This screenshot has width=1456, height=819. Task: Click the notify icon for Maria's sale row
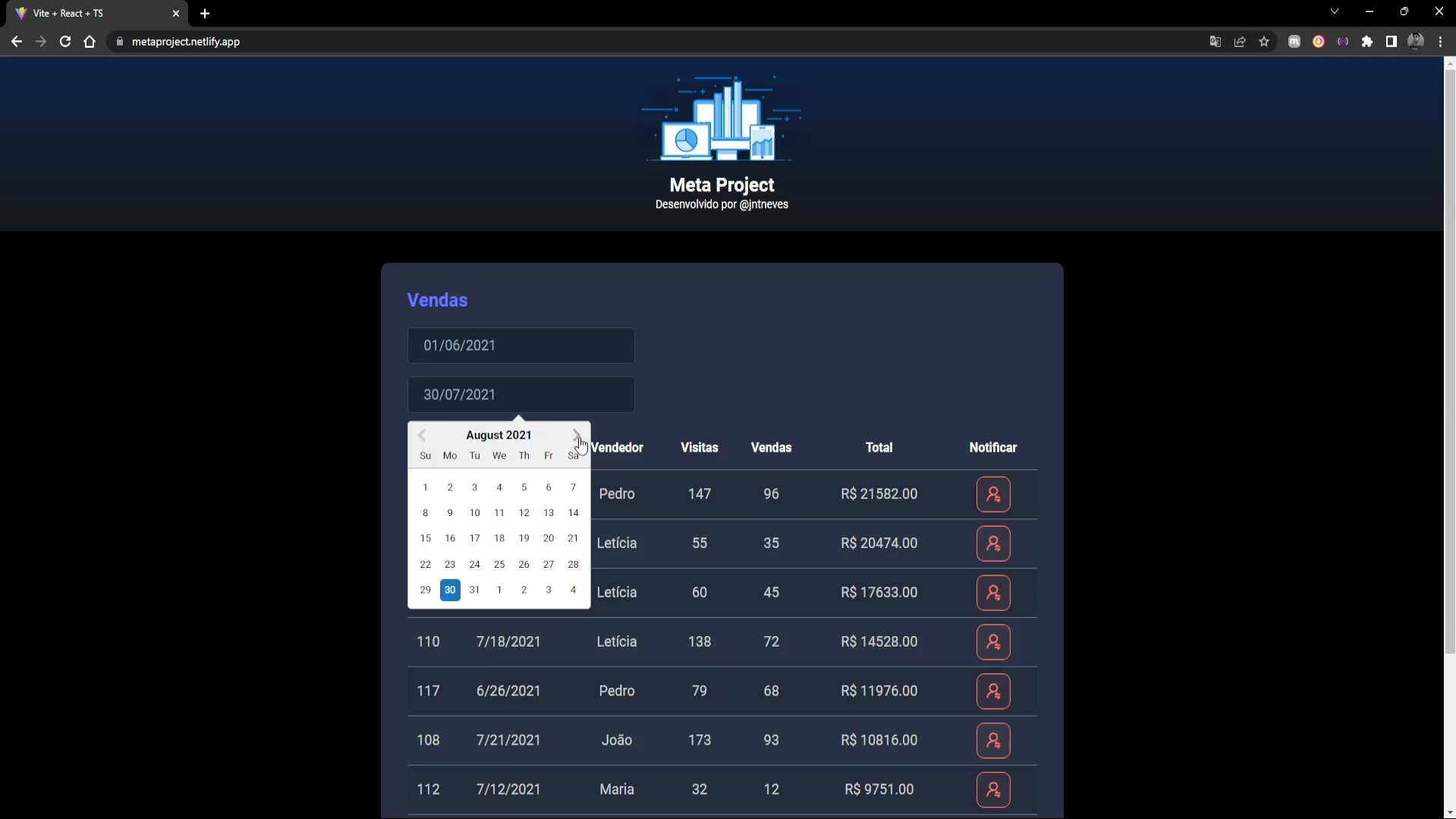click(x=994, y=789)
